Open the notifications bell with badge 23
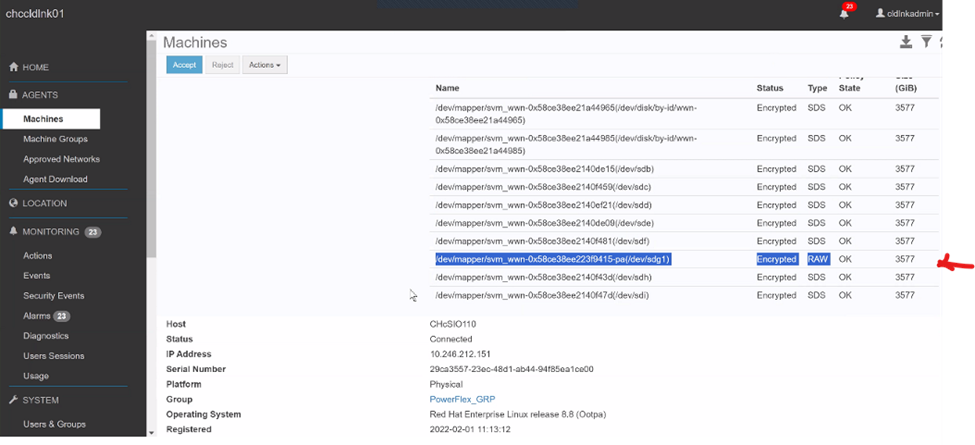This screenshot has width=975, height=445. (844, 13)
